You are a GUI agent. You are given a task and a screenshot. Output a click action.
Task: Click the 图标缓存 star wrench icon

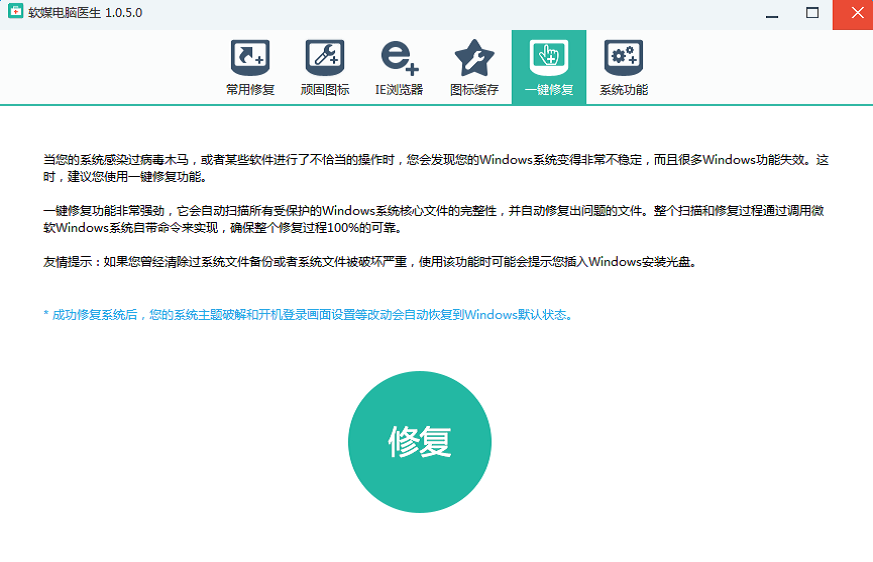tap(474, 58)
